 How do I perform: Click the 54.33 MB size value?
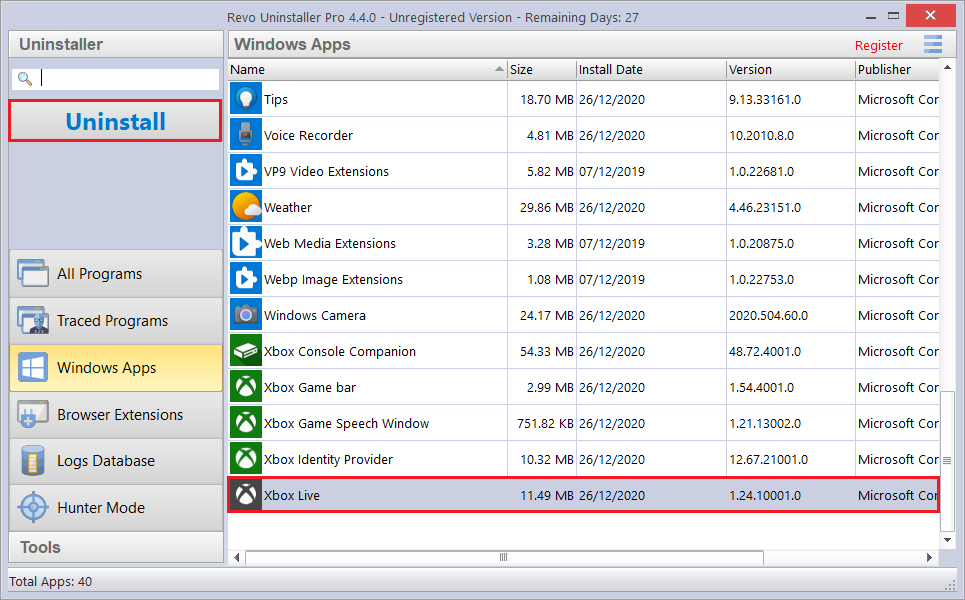pos(547,351)
